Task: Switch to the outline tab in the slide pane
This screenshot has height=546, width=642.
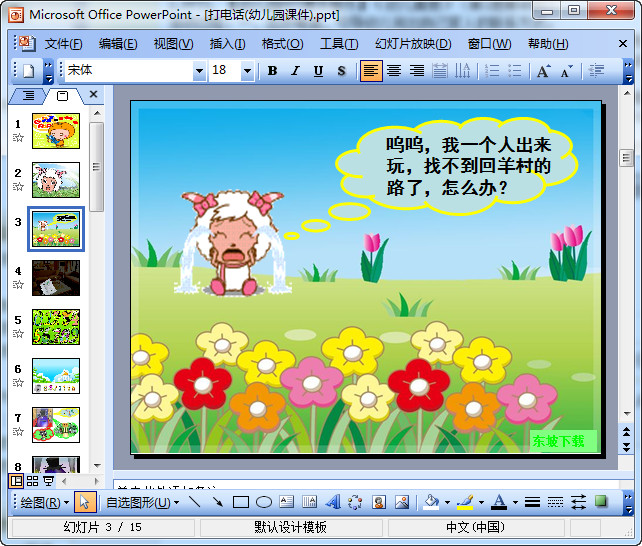Action: point(28,96)
